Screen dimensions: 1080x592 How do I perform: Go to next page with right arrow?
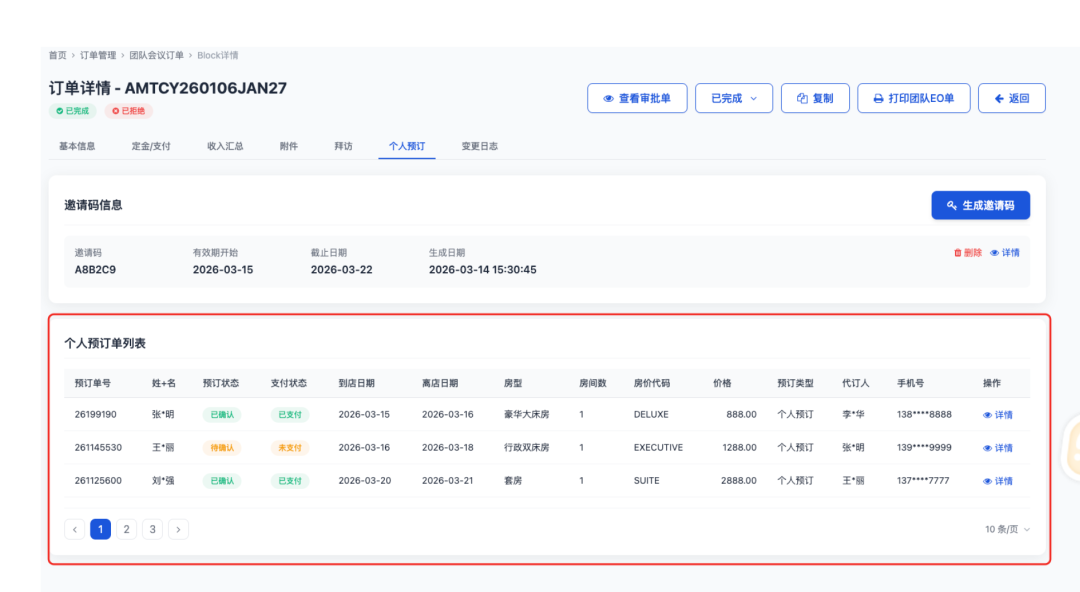tap(178, 529)
